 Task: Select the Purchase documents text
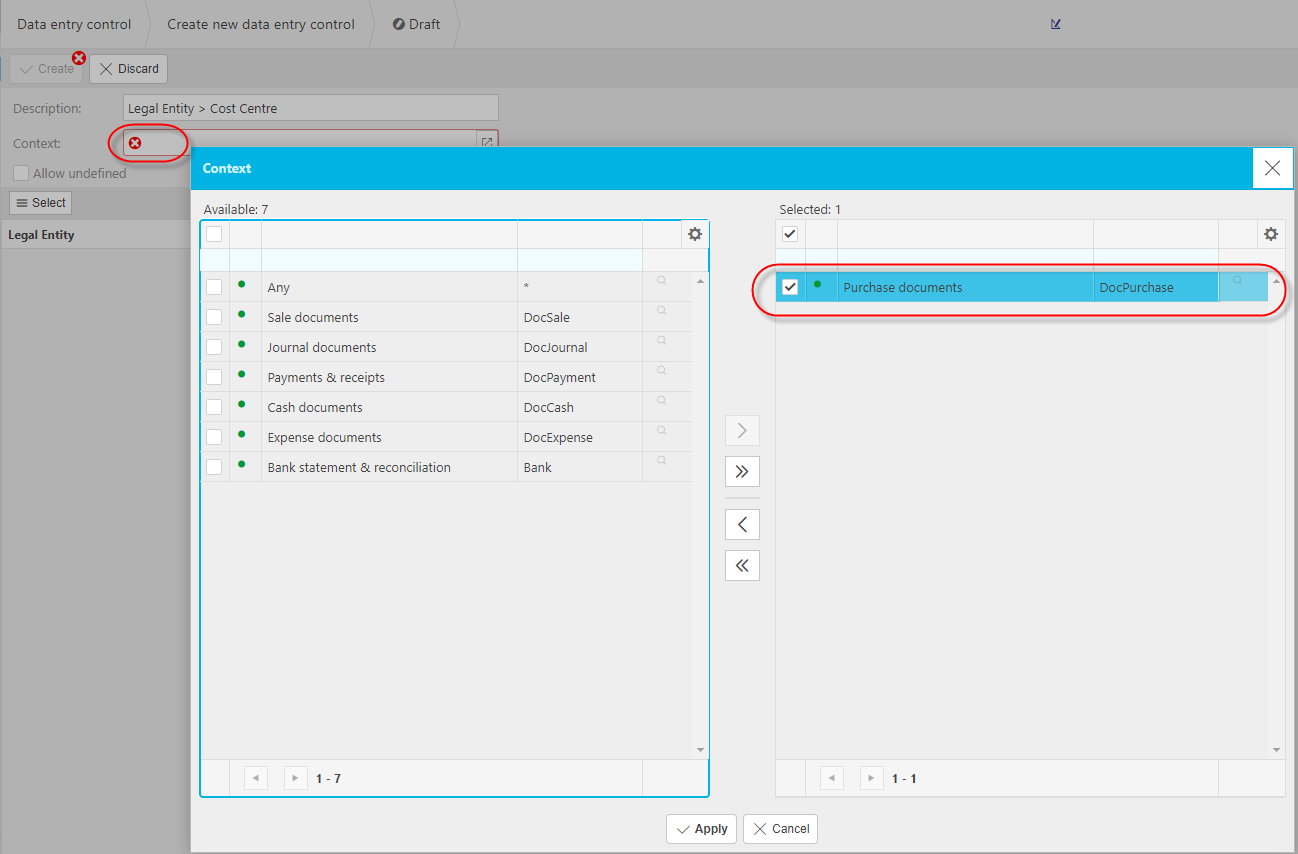(x=903, y=287)
